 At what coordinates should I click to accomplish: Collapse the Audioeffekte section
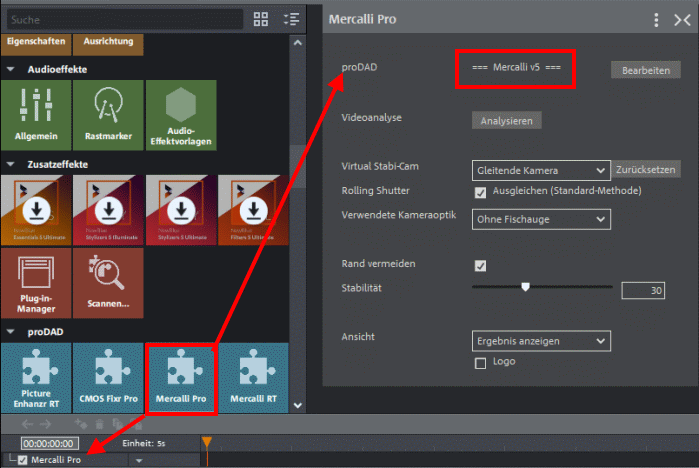coord(11,69)
